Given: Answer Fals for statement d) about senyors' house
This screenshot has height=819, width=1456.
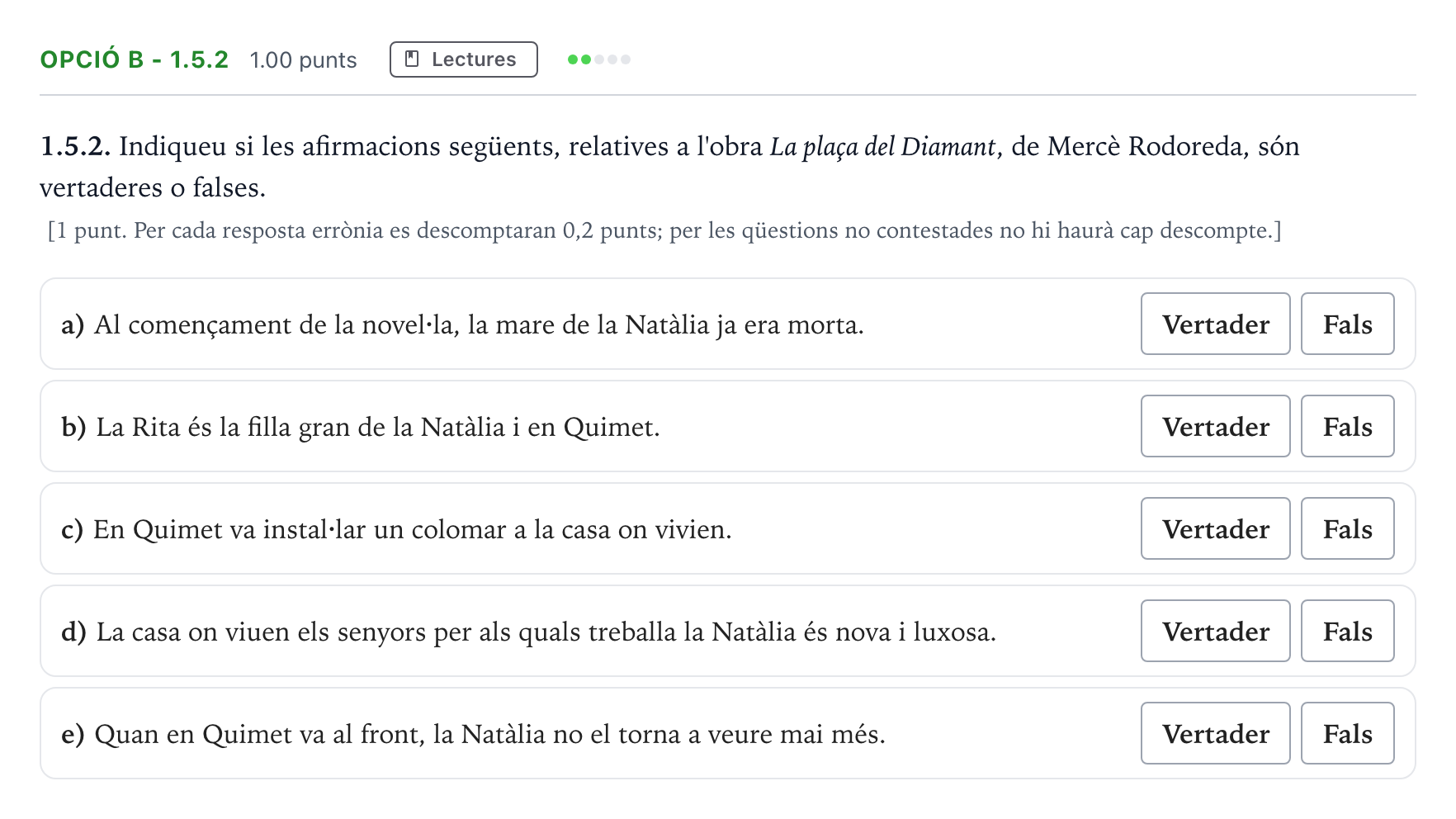Looking at the screenshot, I should (x=1347, y=631).
